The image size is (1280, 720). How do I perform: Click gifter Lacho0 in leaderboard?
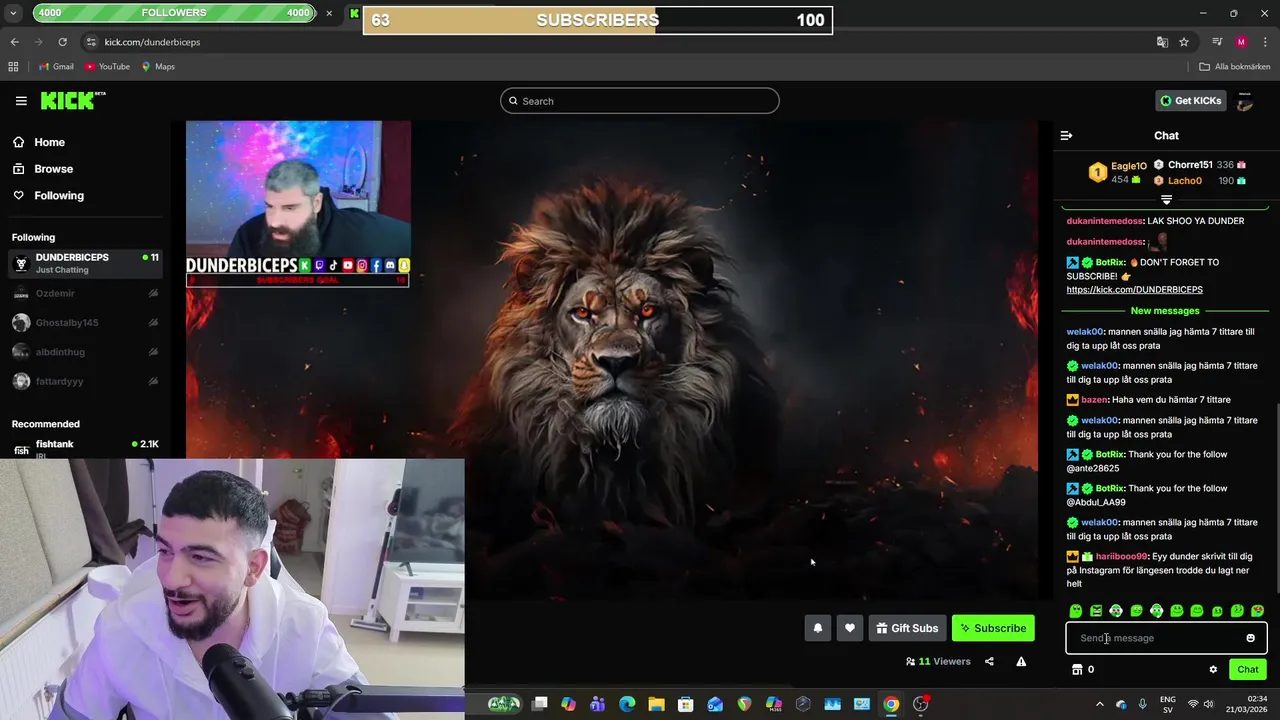tap(1185, 181)
